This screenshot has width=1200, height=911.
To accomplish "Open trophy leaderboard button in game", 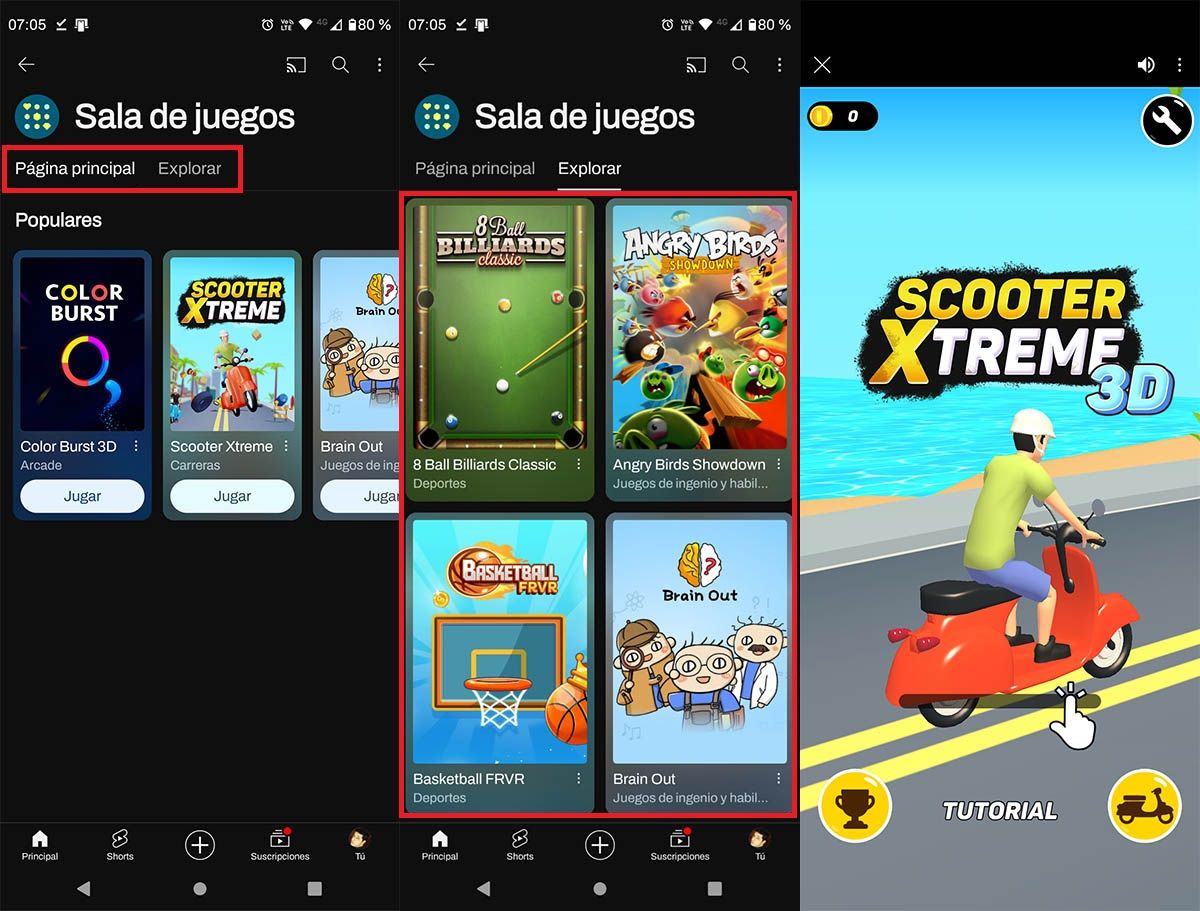I will point(854,805).
